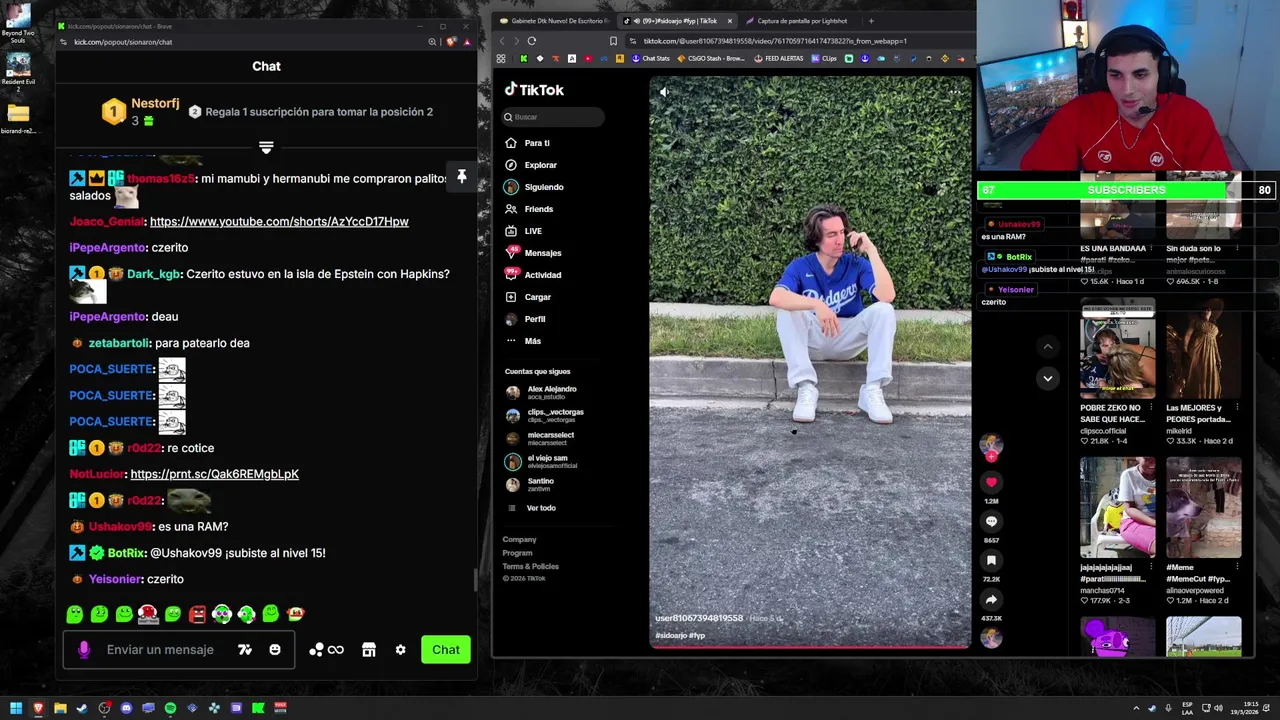Open the FEED ALERTAS bookmark
This screenshot has height=720, width=1280.
[779, 59]
